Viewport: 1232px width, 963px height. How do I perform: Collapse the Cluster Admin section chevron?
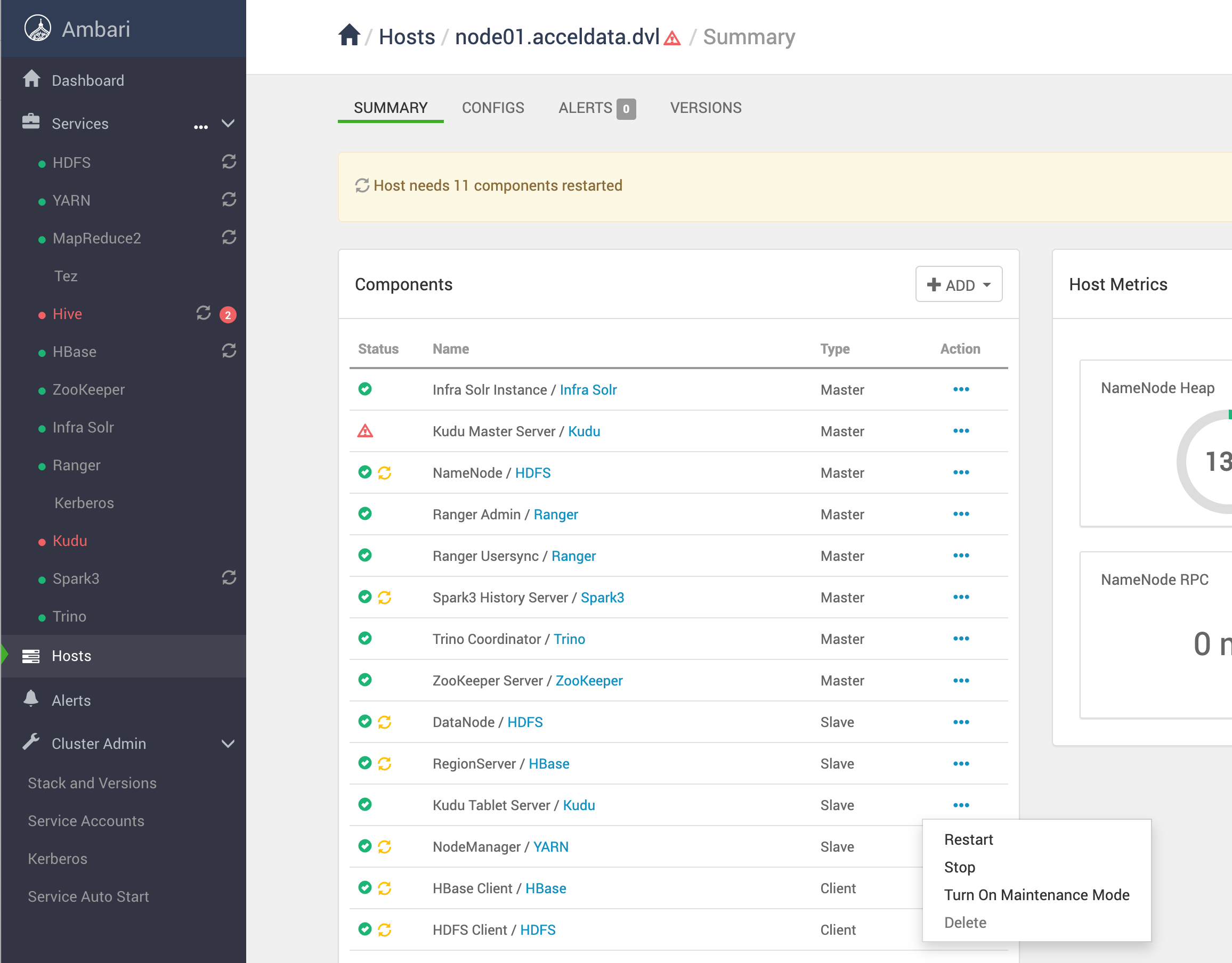[x=228, y=744]
